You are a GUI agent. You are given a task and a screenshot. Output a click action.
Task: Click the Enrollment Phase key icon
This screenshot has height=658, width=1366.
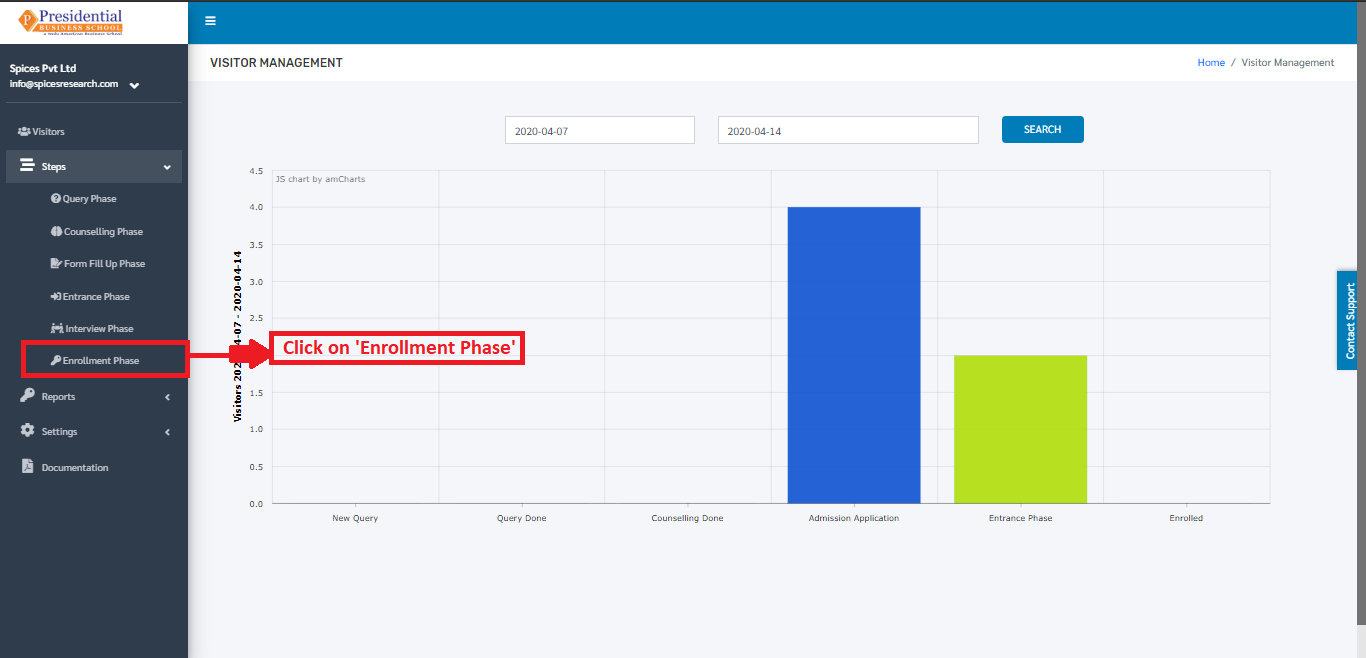tap(56, 360)
